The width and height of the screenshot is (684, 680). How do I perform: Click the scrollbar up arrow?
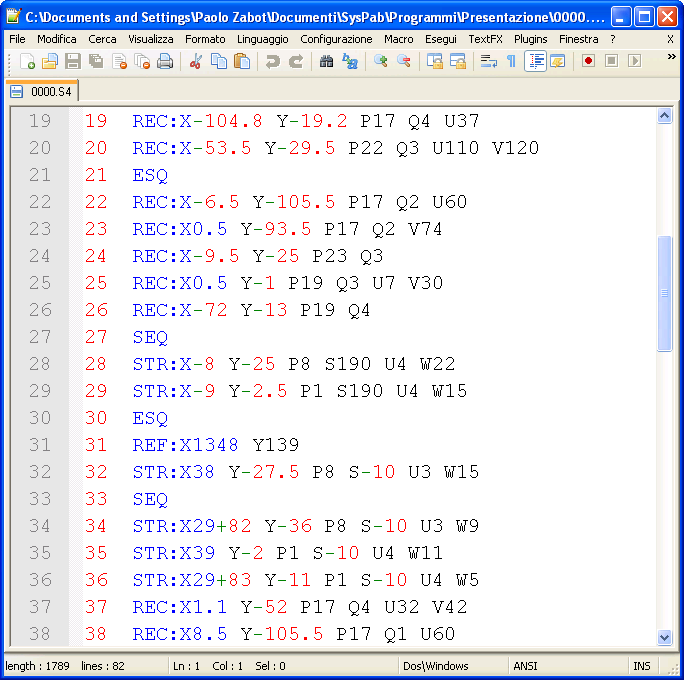[664, 116]
